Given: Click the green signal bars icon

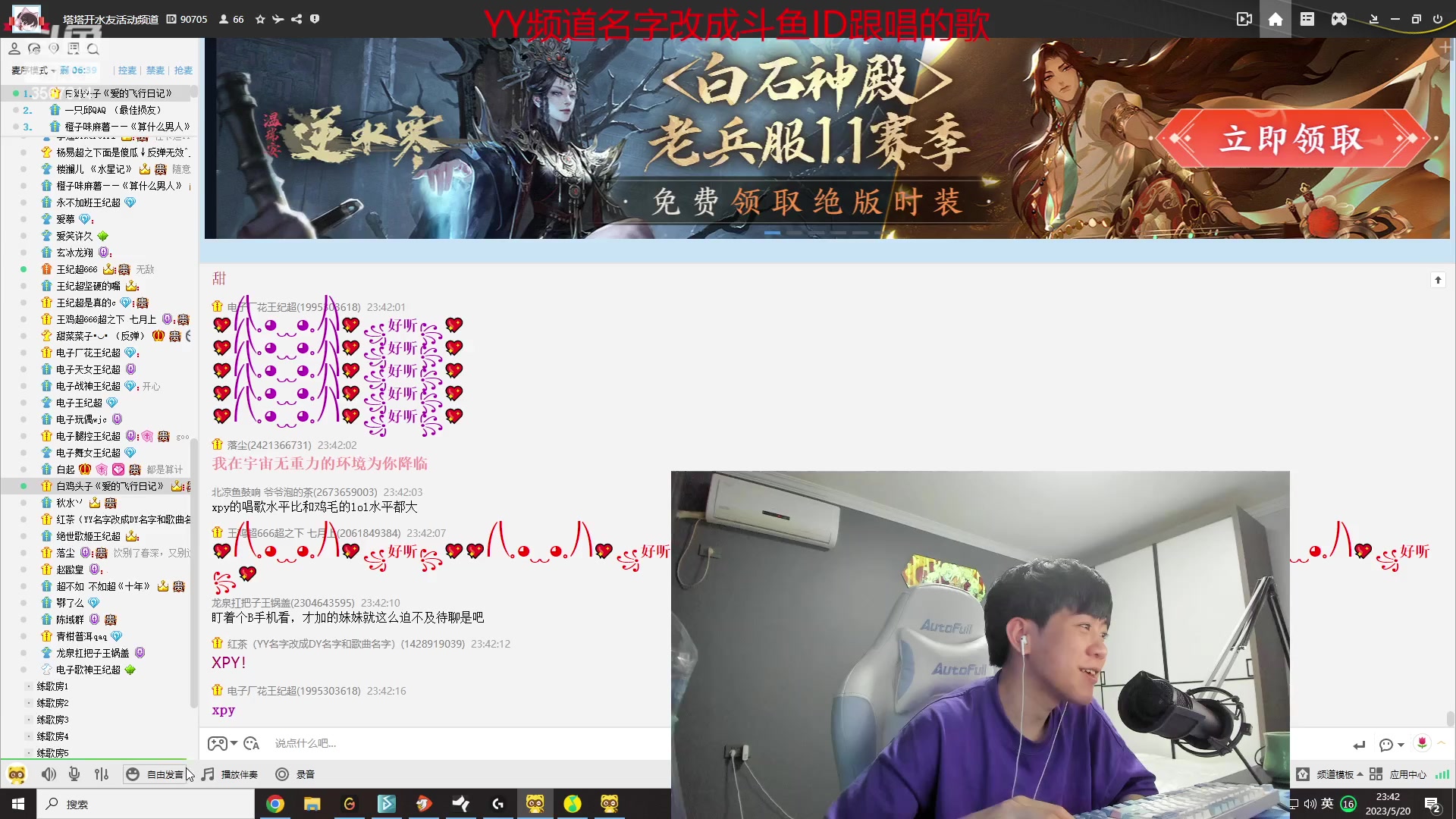Looking at the screenshot, I should click(1442, 774).
